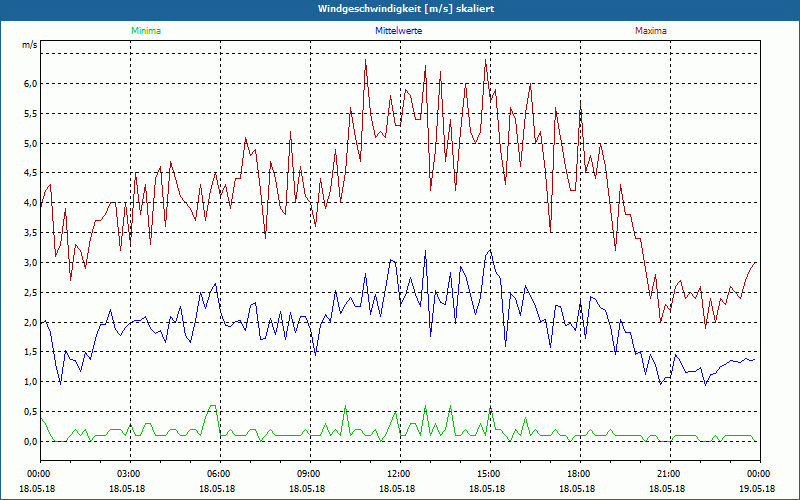Click the '2,0' y-axis value

31,322
